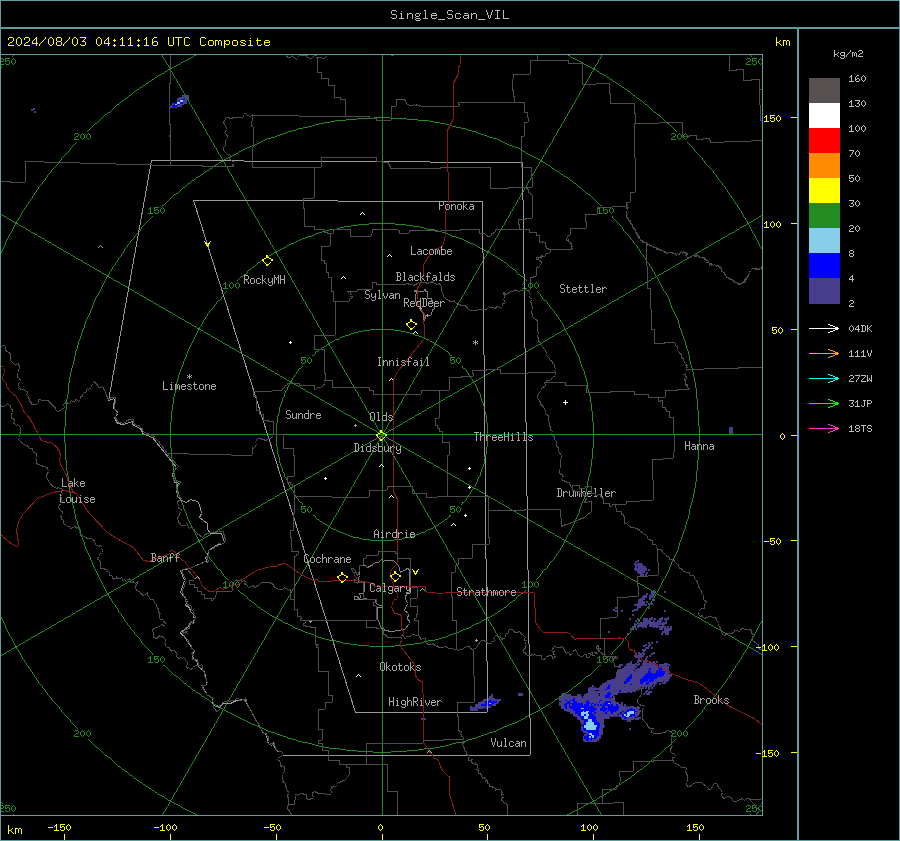Image resolution: width=900 pixels, height=841 pixels.
Task: Click the Lake Louise label
Action: (77, 491)
